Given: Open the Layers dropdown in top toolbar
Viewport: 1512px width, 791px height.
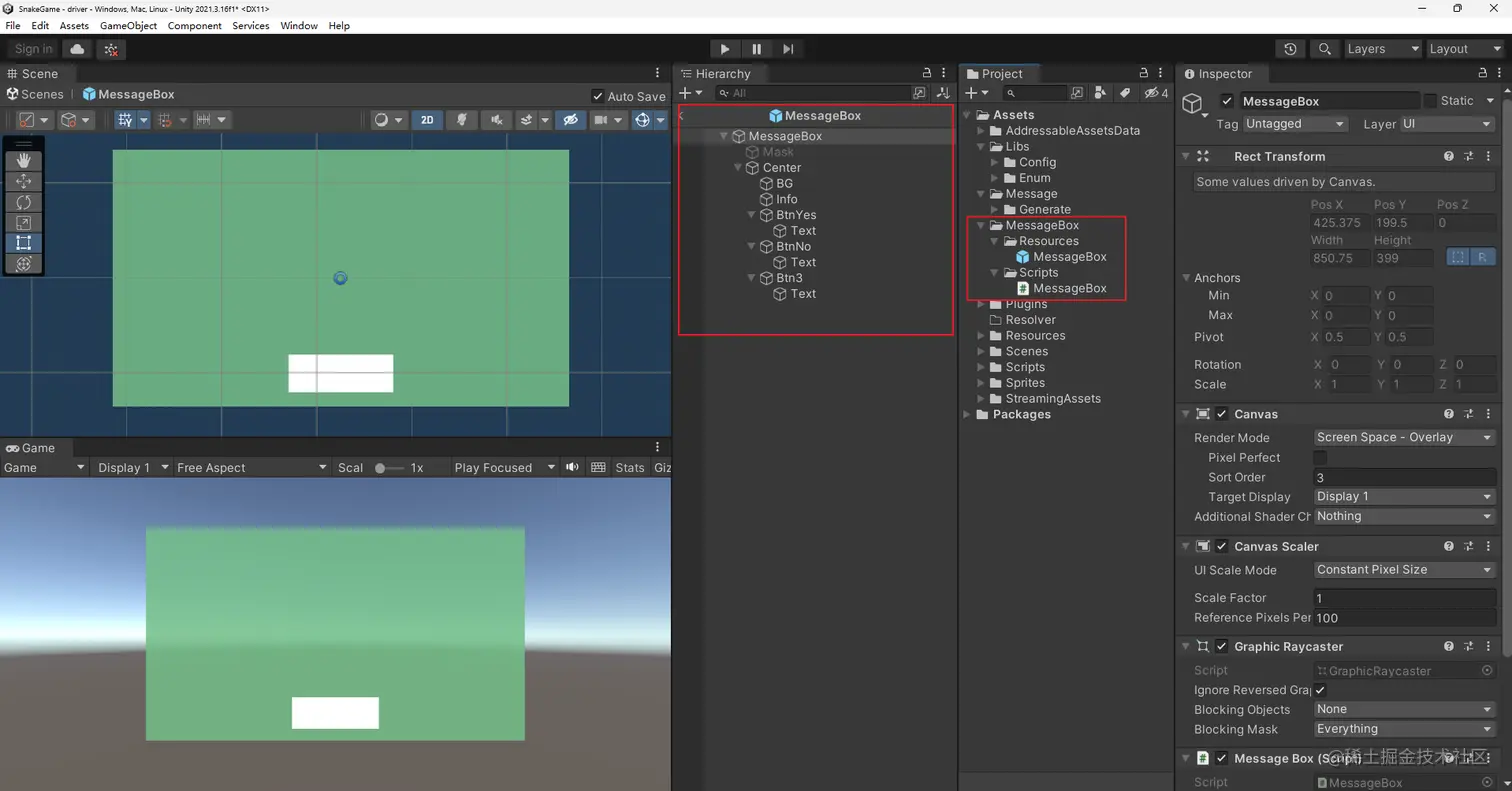Looking at the screenshot, I should pyautogui.click(x=1383, y=48).
